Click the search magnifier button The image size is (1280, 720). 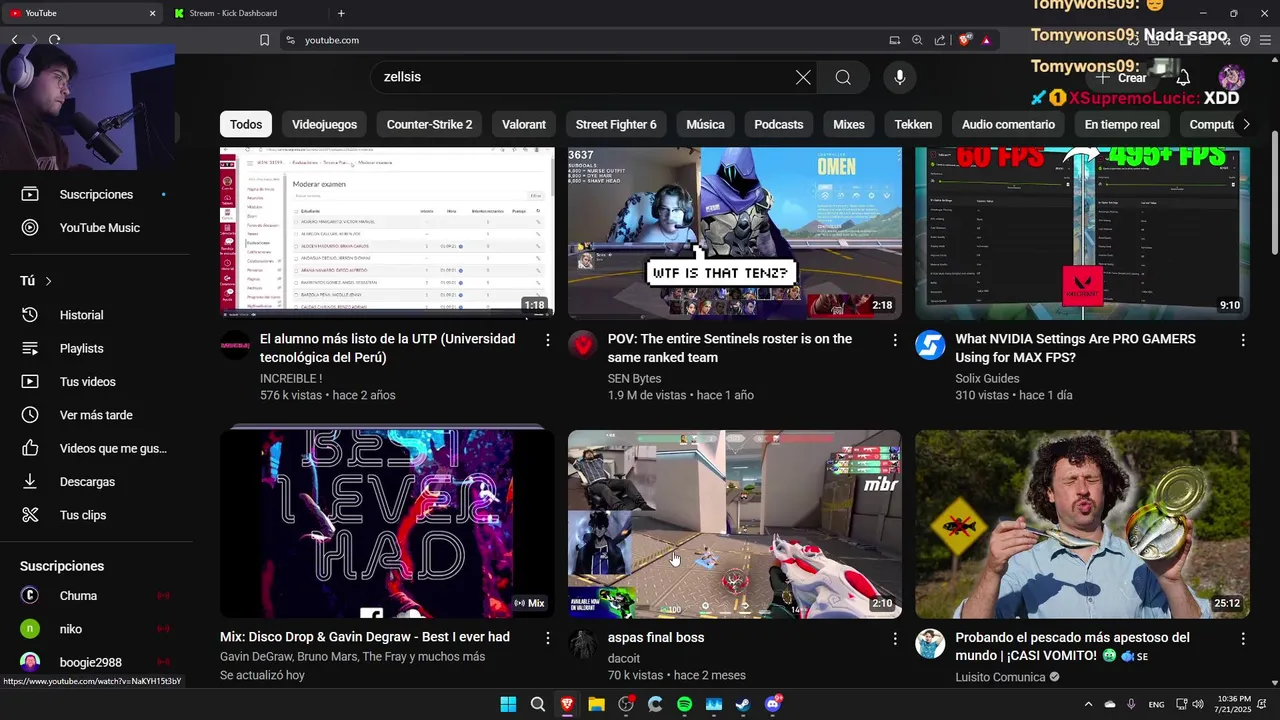[843, 77]
